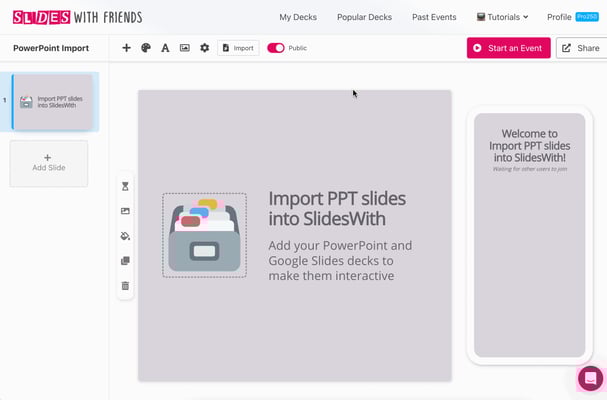Open the deck settings gear icon
This screenshot has width=607, height=400.
pos(204,48)
